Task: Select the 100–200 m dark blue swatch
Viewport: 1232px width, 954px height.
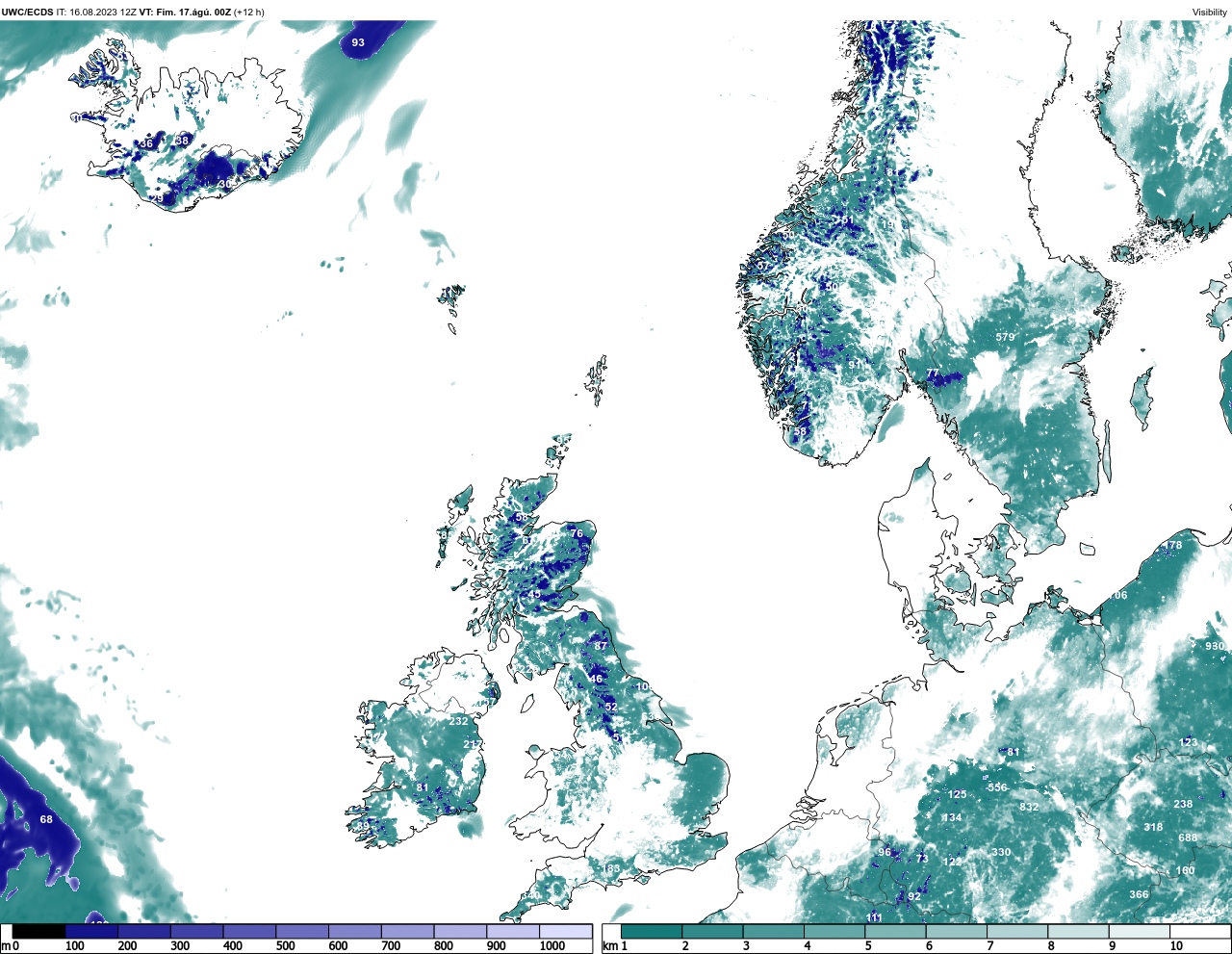Action: 91,932
